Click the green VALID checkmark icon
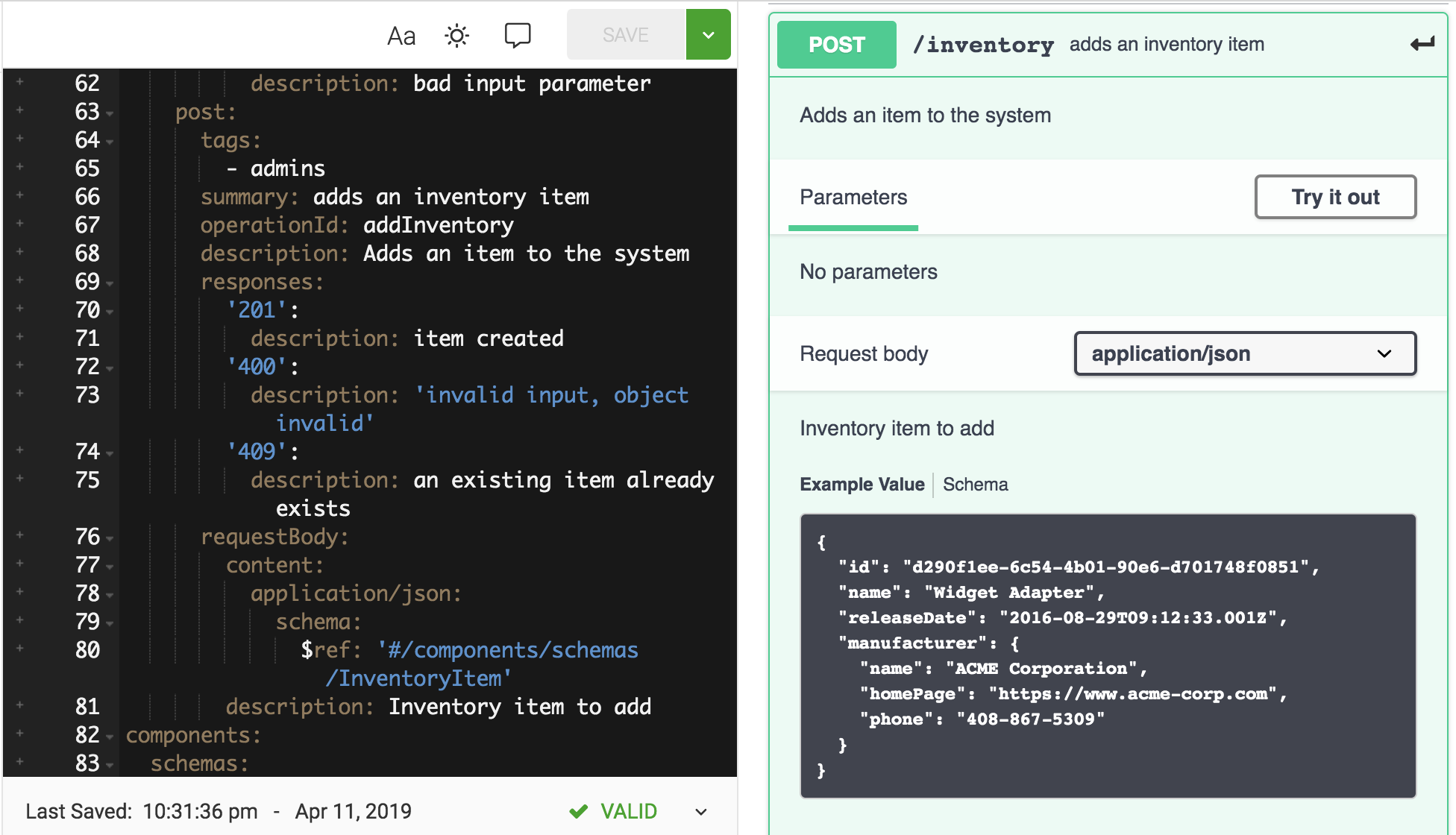 pos(578,811)
